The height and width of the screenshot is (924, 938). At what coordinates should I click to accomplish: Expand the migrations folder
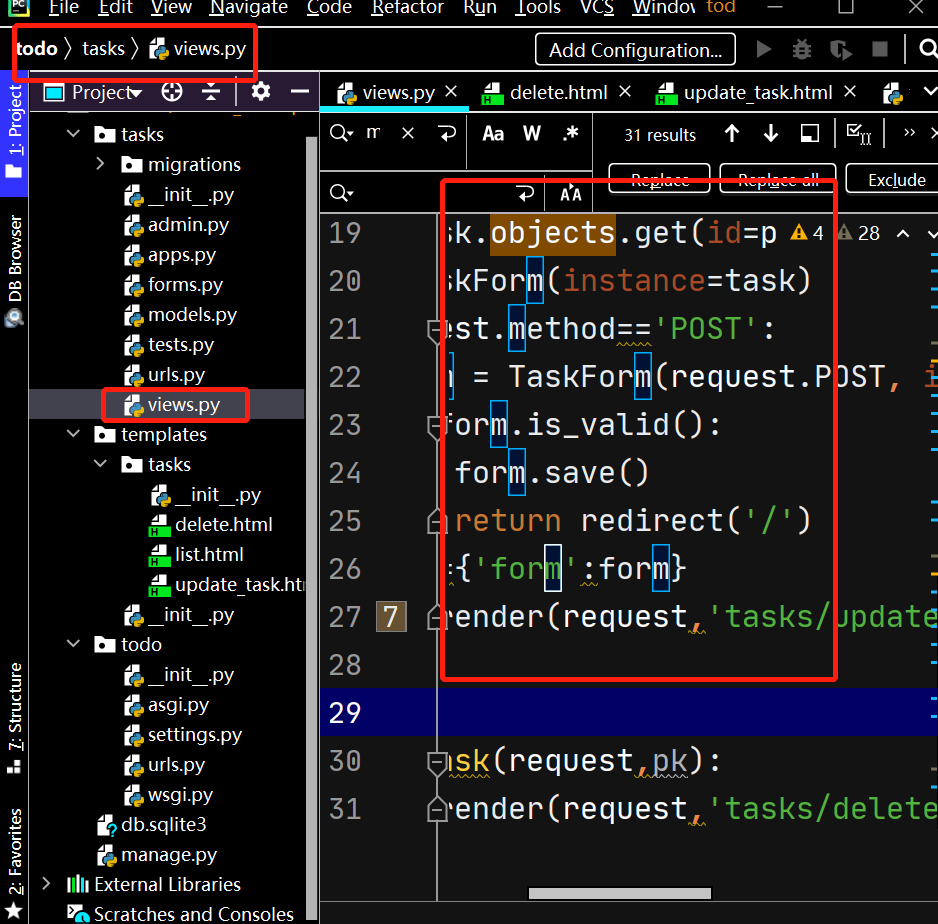tap(100, 163)
